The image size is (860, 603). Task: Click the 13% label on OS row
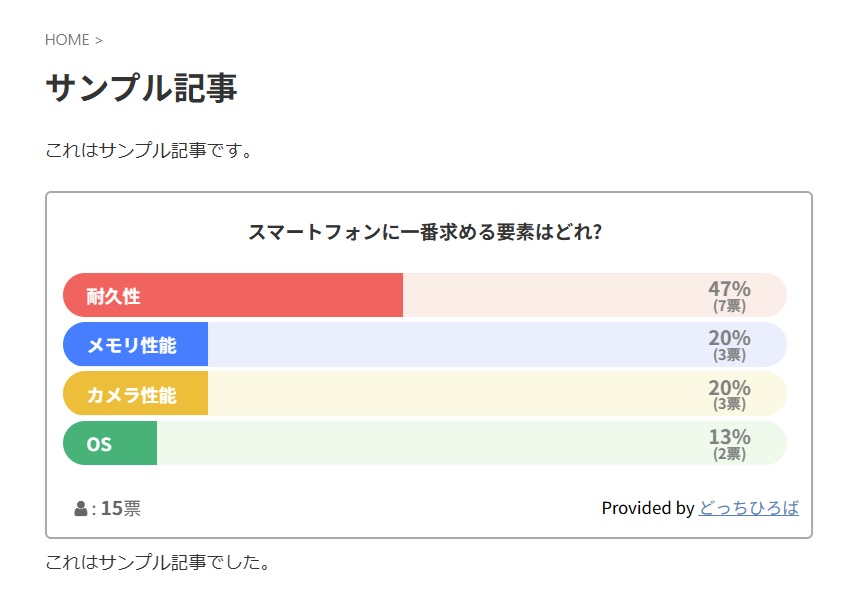[733, 436]
